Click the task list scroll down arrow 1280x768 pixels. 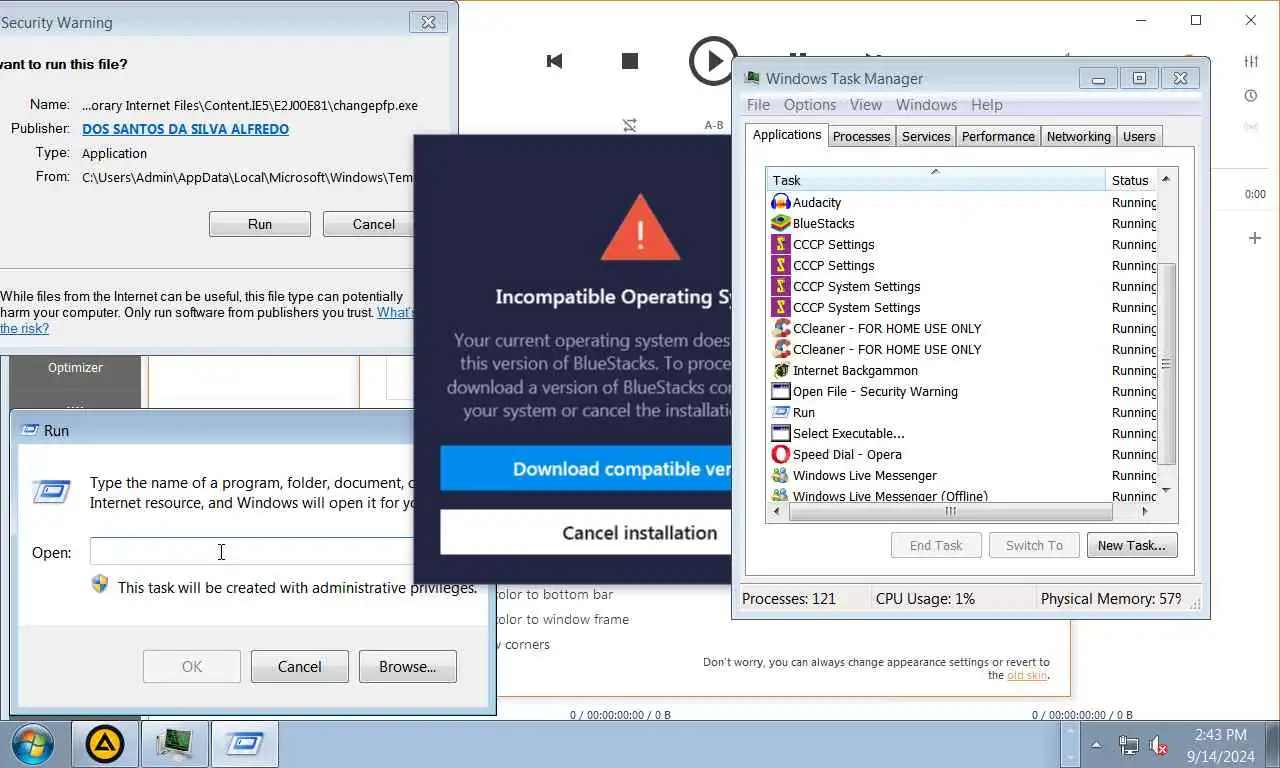1166,491
